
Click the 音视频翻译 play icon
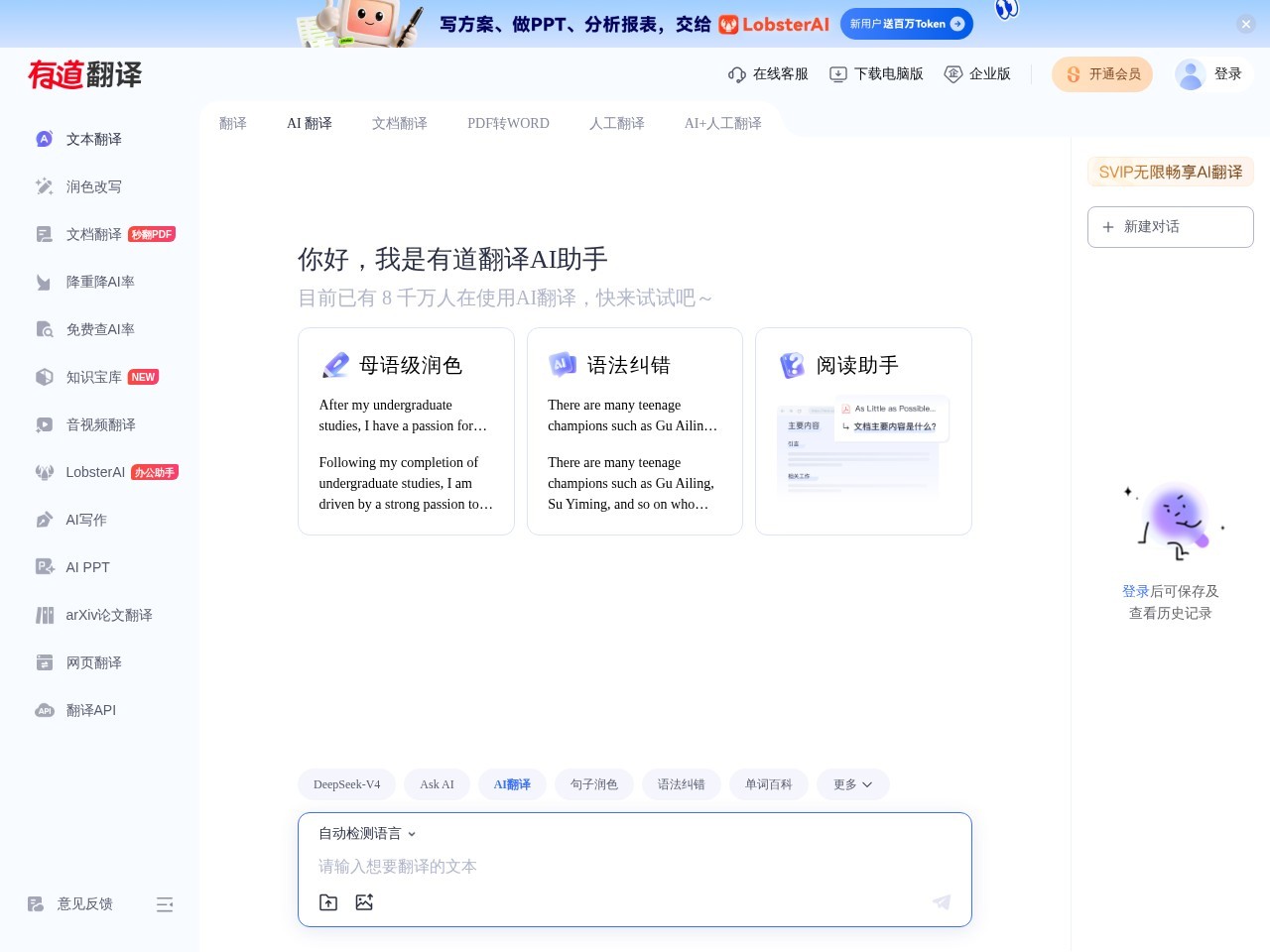click(44, 424)
